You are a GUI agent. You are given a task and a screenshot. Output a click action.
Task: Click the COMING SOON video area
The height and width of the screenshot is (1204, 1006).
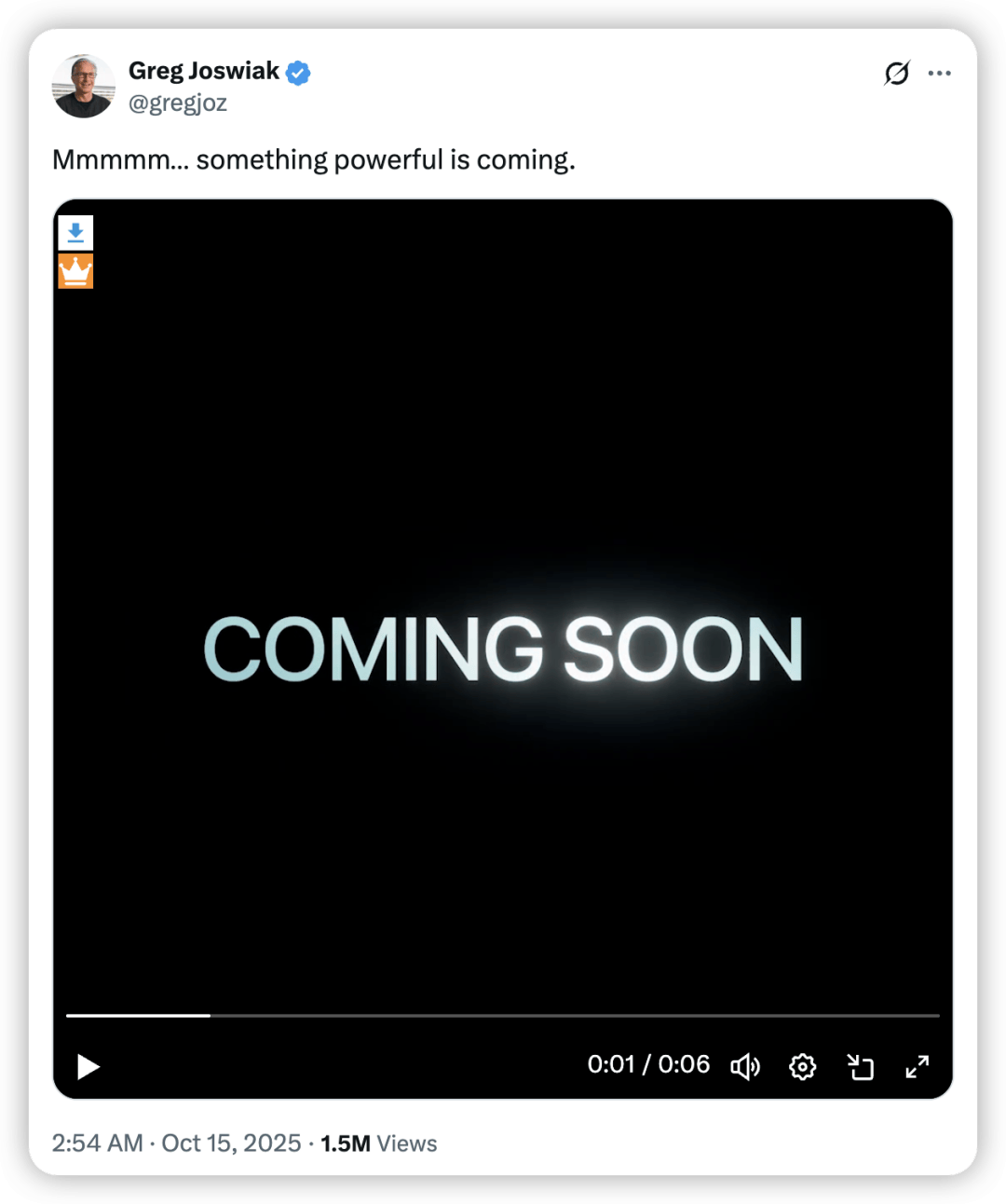click(503, 649)
